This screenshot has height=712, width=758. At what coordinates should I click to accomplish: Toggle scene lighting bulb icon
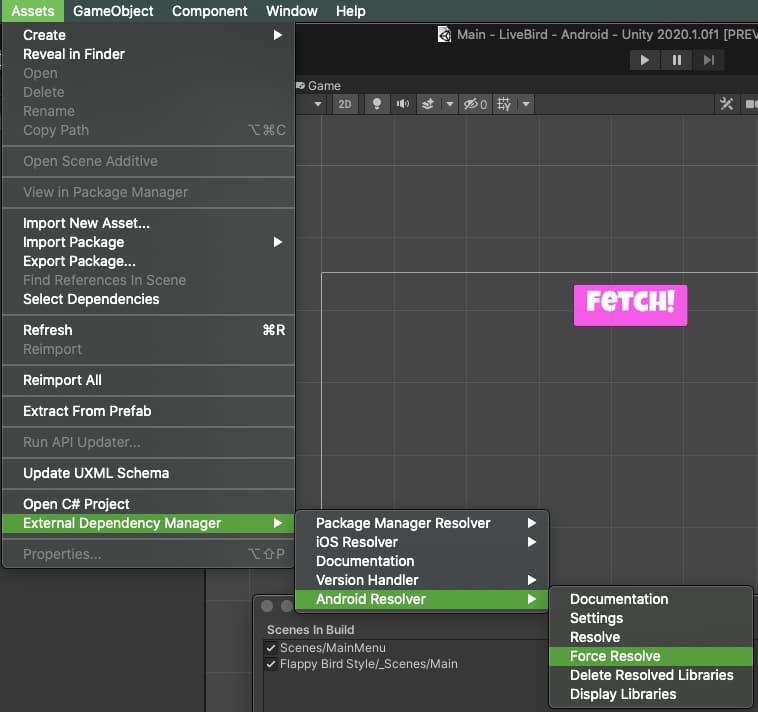377,104
